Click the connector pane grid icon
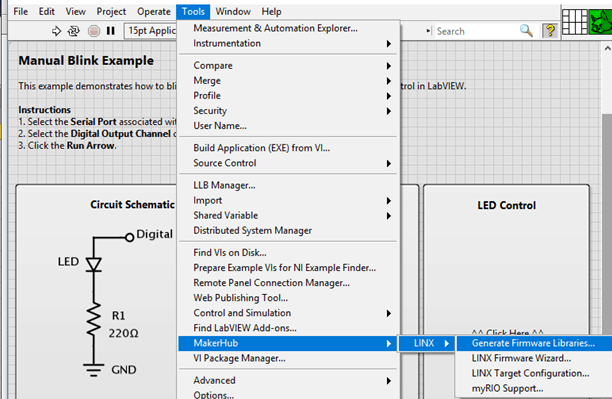Screen dimensions: 612x399 click(x=575, y=21)
